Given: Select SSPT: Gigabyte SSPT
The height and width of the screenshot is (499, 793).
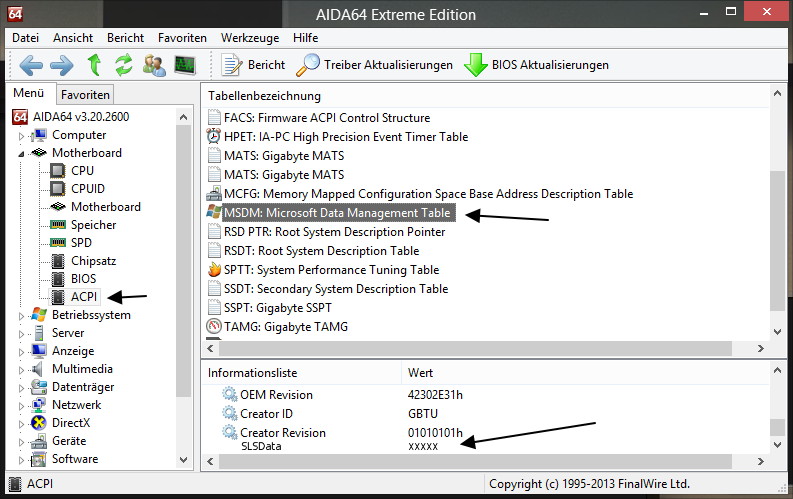Looking at the screenshot, I should (x=278, y=308).
